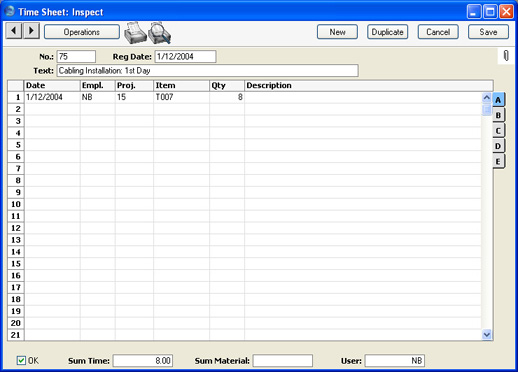Maximize the Time Sheet window
Viewport: 518px width, 372px height.
(490, 12)
